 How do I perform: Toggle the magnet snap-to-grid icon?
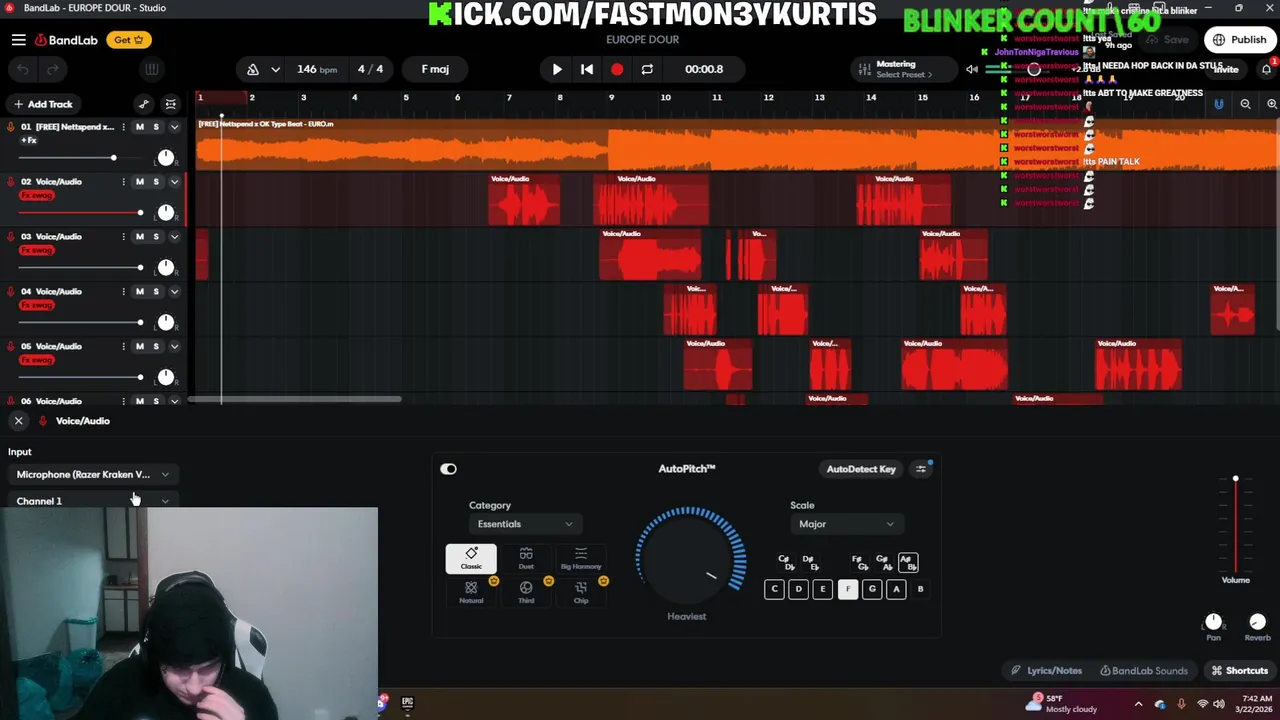[1218, 104]
